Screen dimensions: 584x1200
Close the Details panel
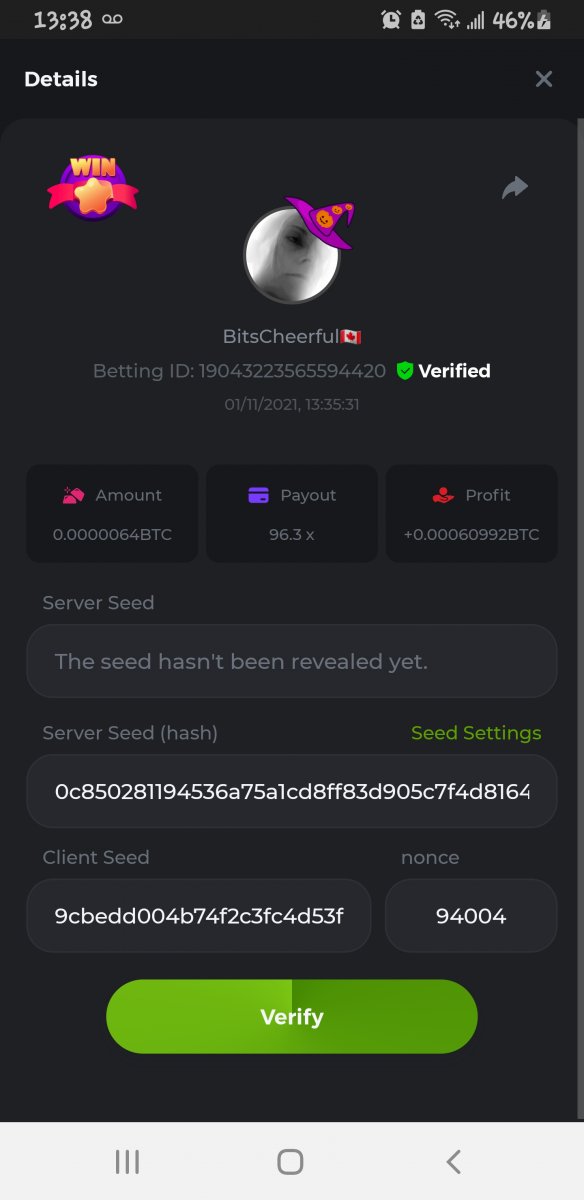tap(543, 79)
